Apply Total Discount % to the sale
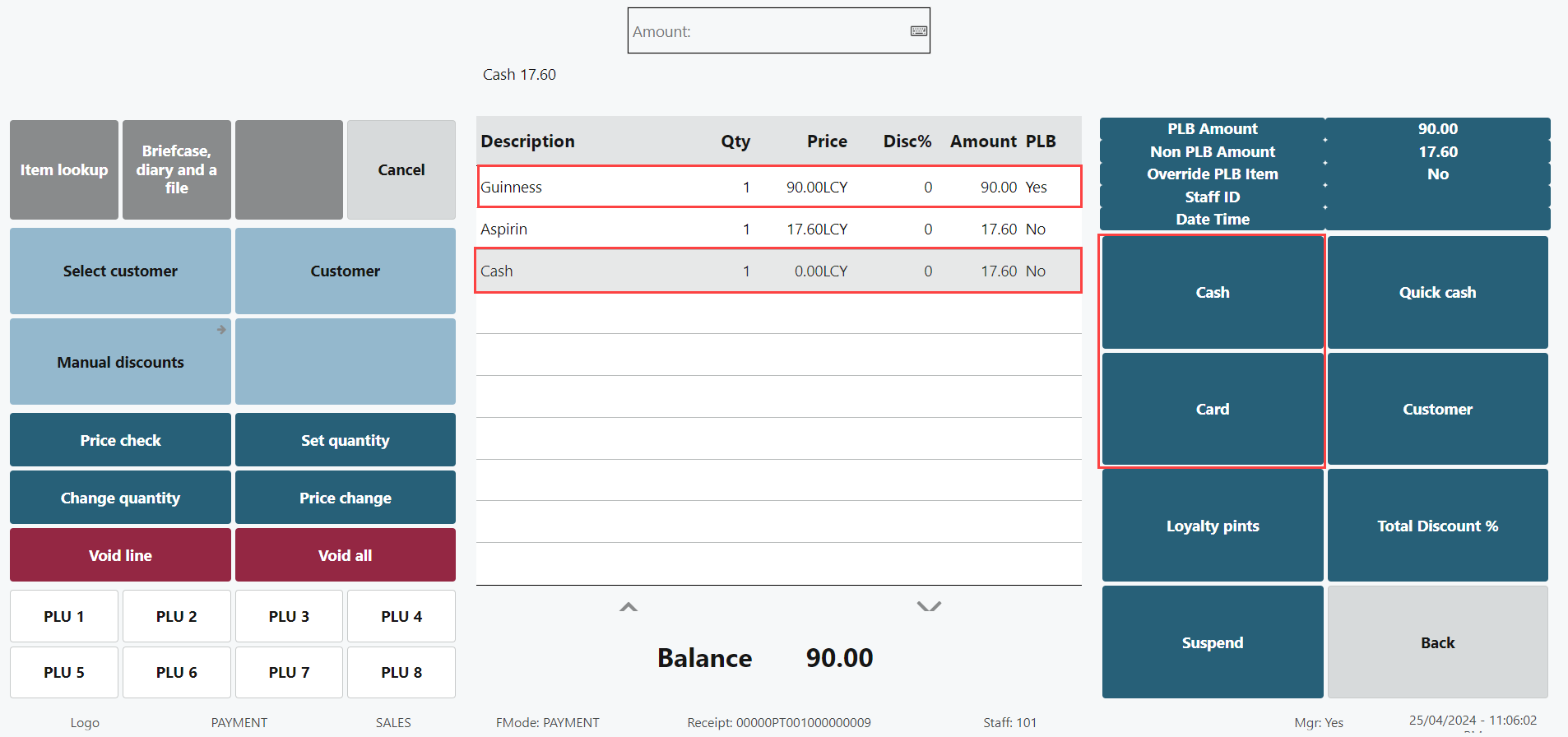The height and width of the screenshot is (737, 1568). click(x=1437, y=526)
